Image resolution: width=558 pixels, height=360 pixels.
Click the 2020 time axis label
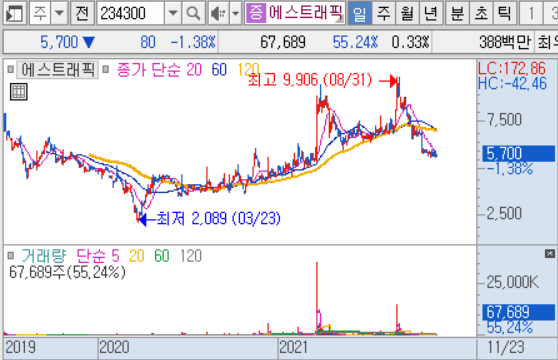pyautogui.click(x=114, y=347)
